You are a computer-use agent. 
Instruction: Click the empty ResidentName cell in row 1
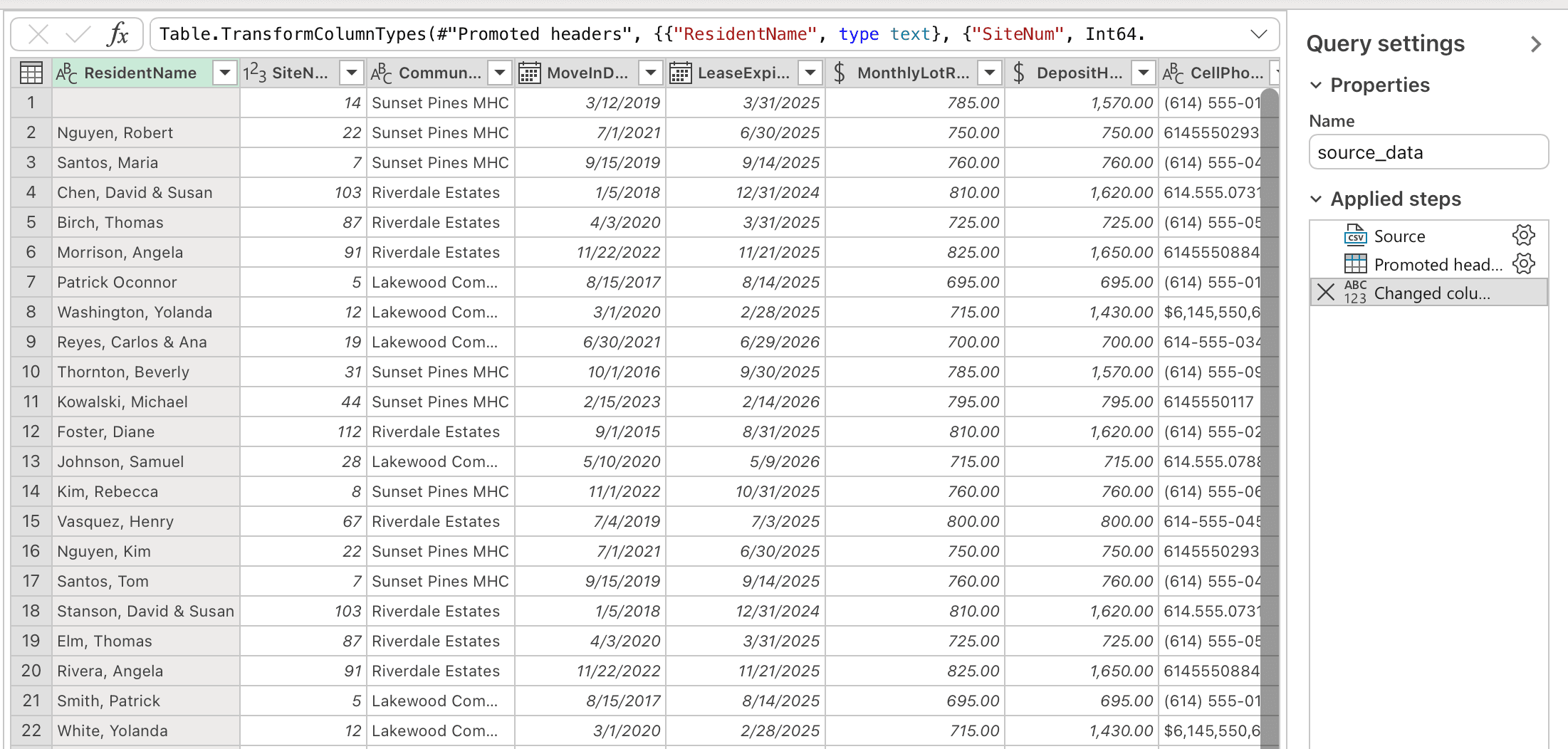coord(146,103)
